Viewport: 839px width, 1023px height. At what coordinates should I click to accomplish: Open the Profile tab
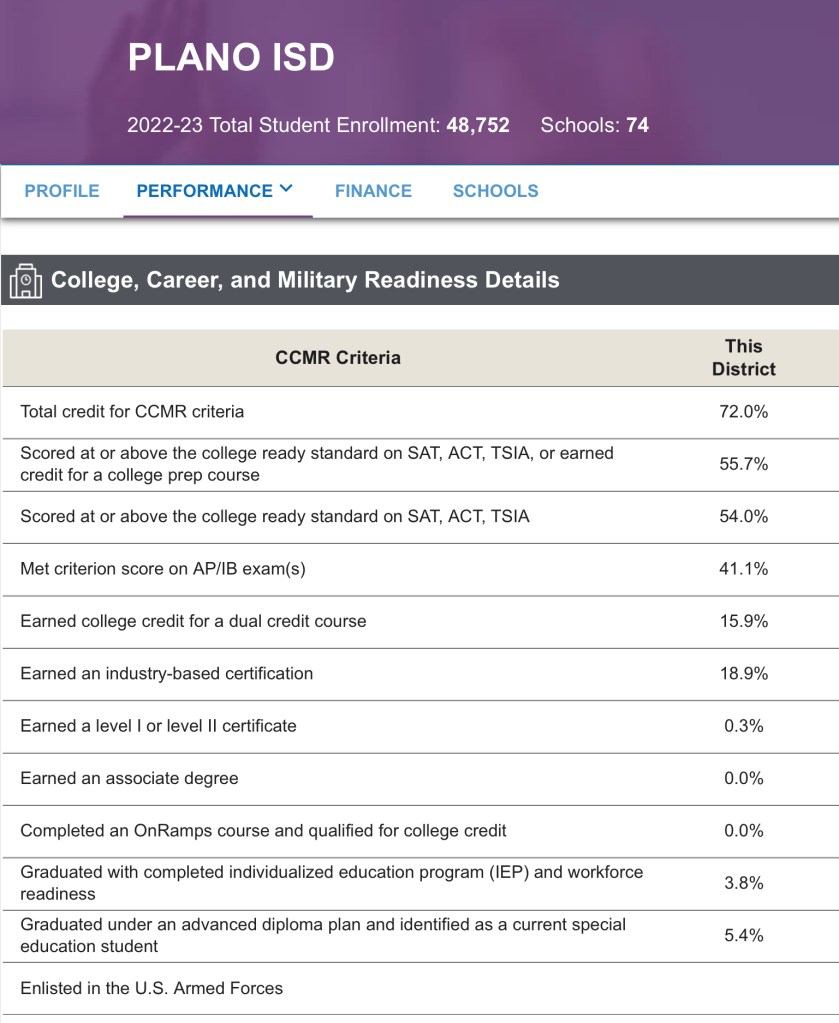pos(62,191)
